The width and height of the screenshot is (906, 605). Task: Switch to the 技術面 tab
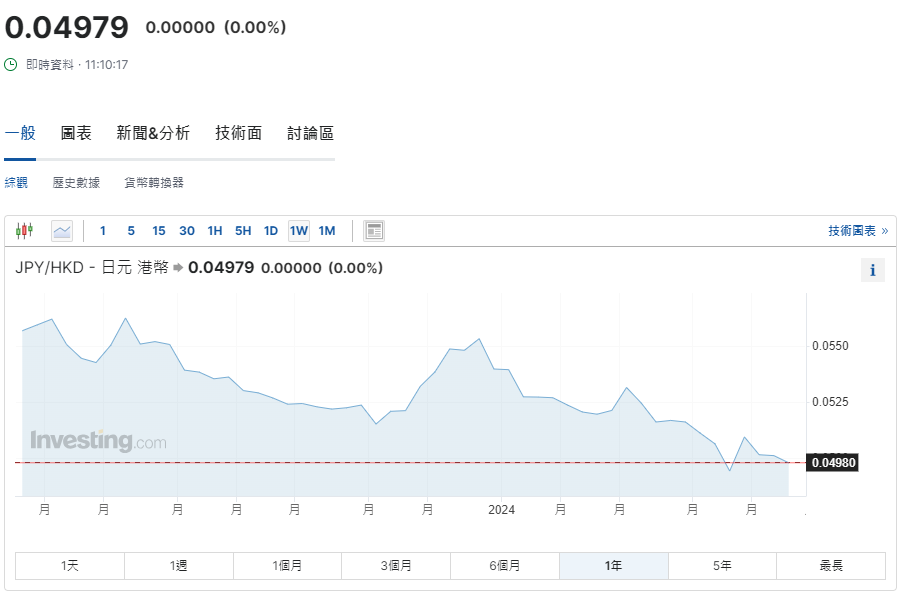[238, 133]
